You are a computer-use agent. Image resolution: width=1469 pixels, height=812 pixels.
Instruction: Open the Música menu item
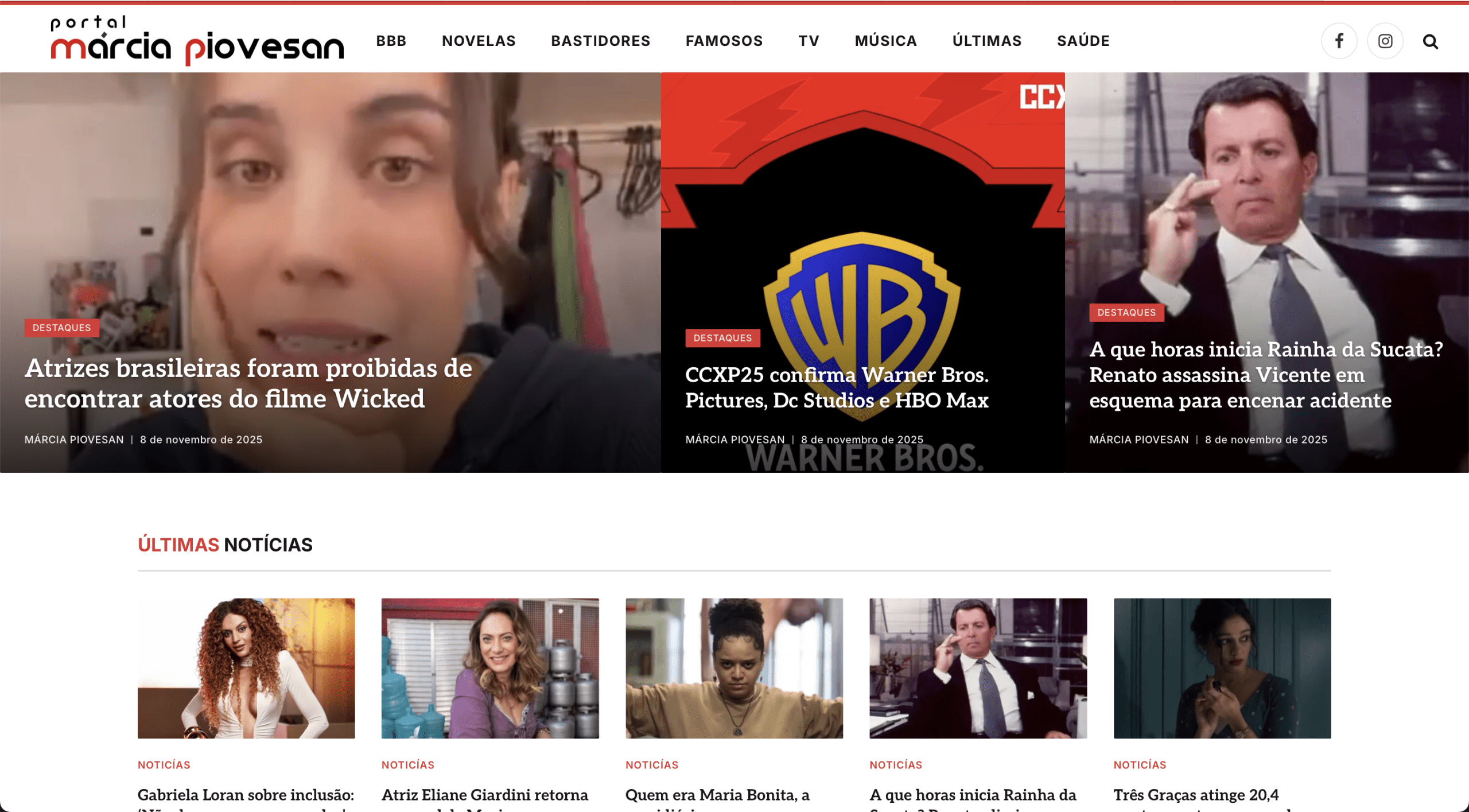[x=885, y=41]
